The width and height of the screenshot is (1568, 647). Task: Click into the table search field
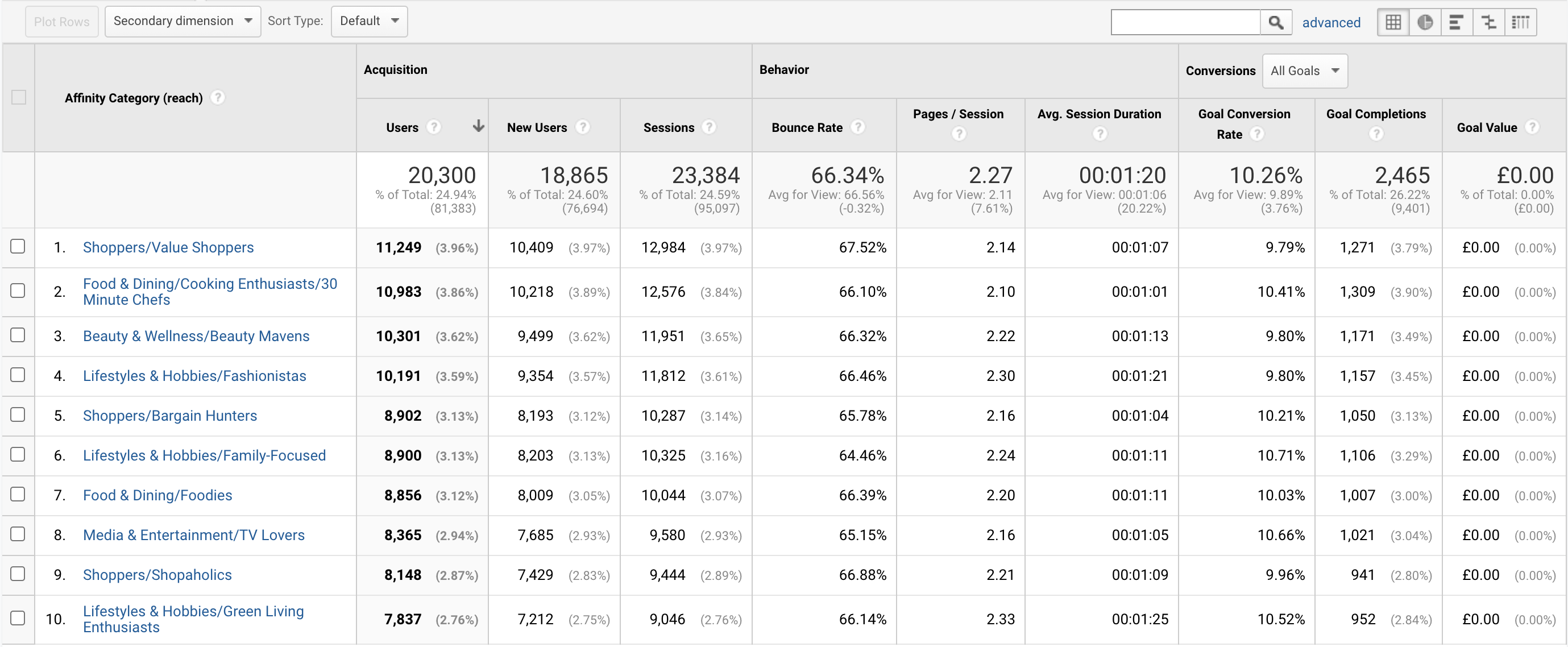pyautogui.click(x=1185, y=23)
